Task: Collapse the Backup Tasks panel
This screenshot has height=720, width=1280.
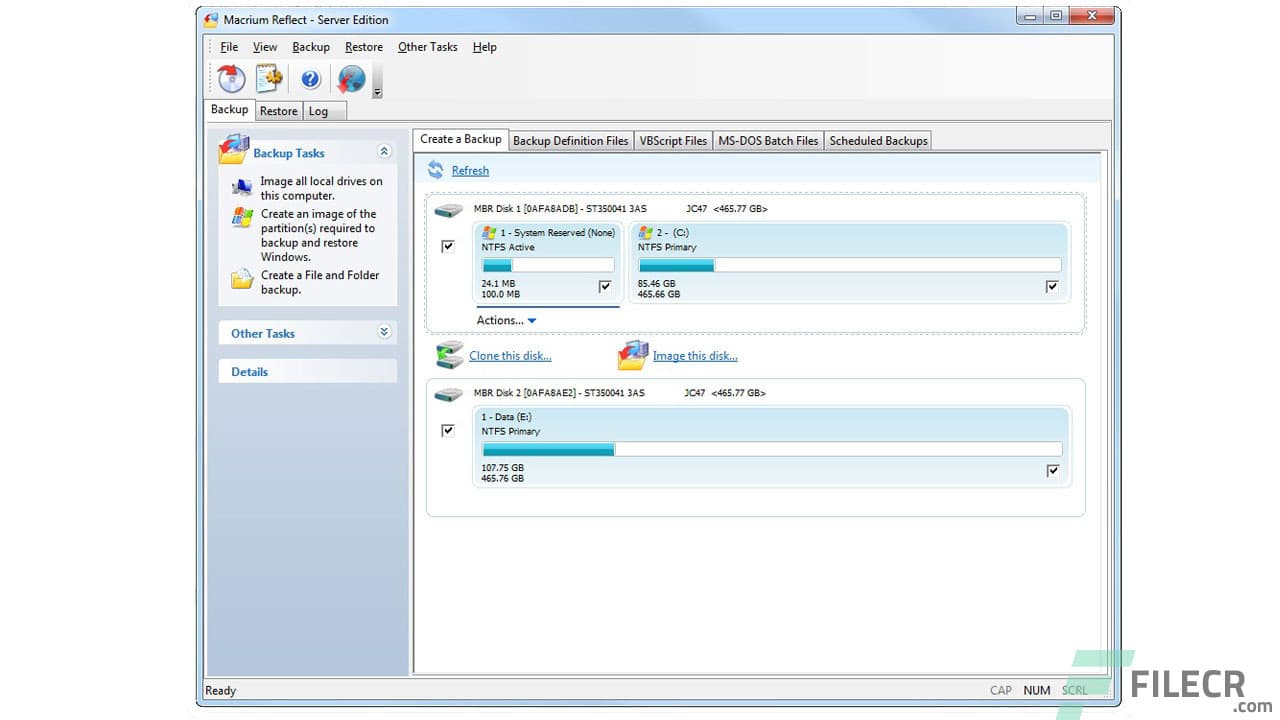Action: coord(384,150)
